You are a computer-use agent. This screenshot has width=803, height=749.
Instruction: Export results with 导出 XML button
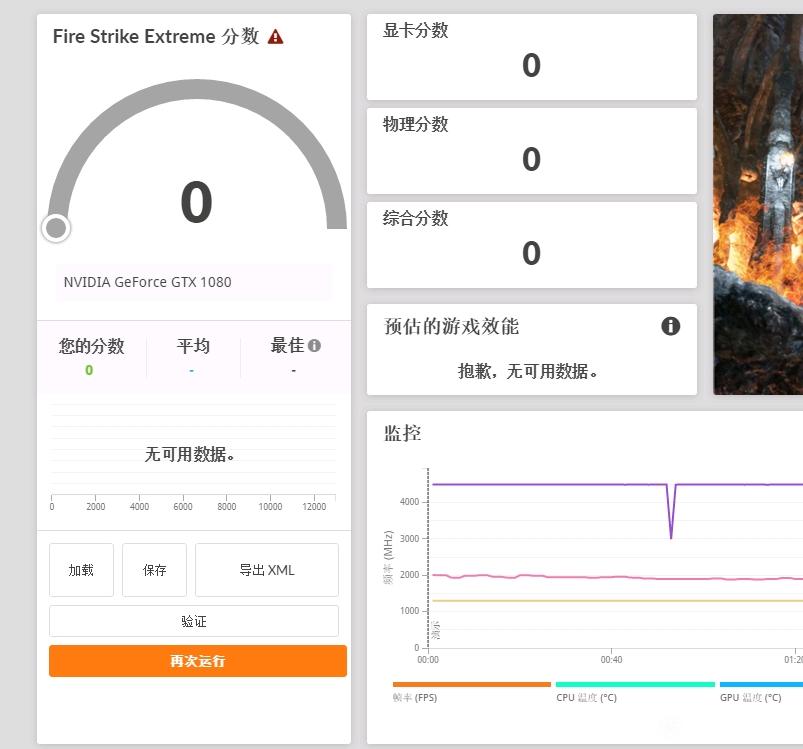click(267, 570)
